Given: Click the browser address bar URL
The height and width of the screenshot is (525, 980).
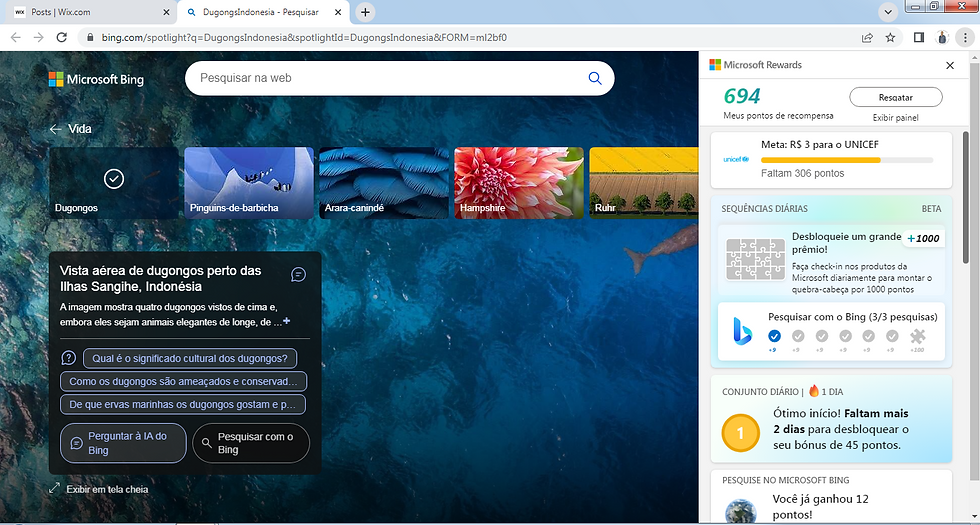Looking at the screenshot, I should coord(304,38).
